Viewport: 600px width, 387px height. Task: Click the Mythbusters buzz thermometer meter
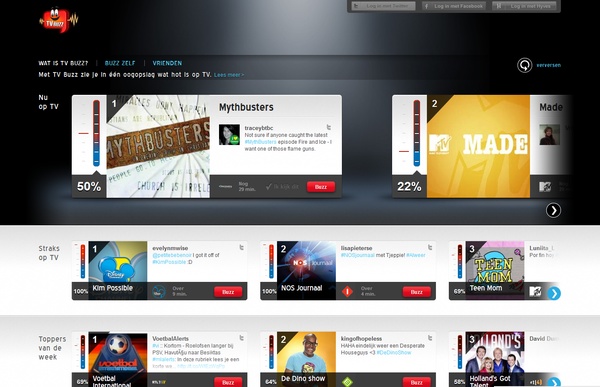pos(96,133)
